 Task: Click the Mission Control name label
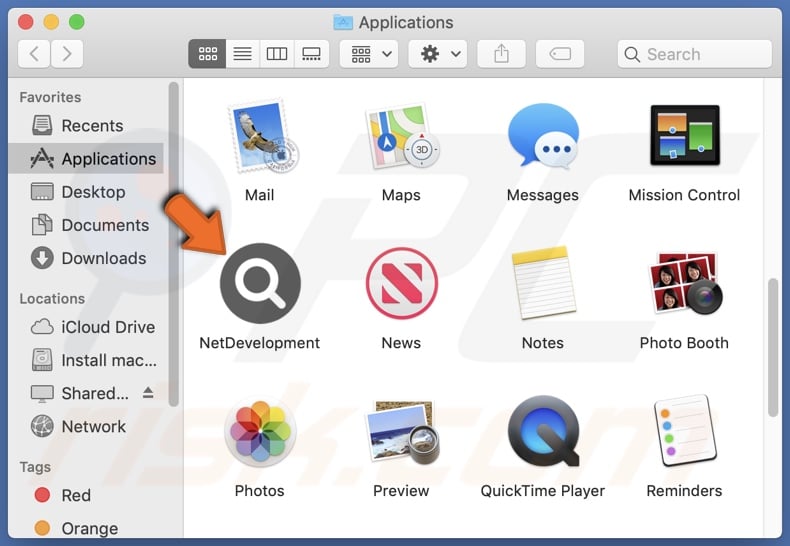pyautogui.click(x=684, y=195)
